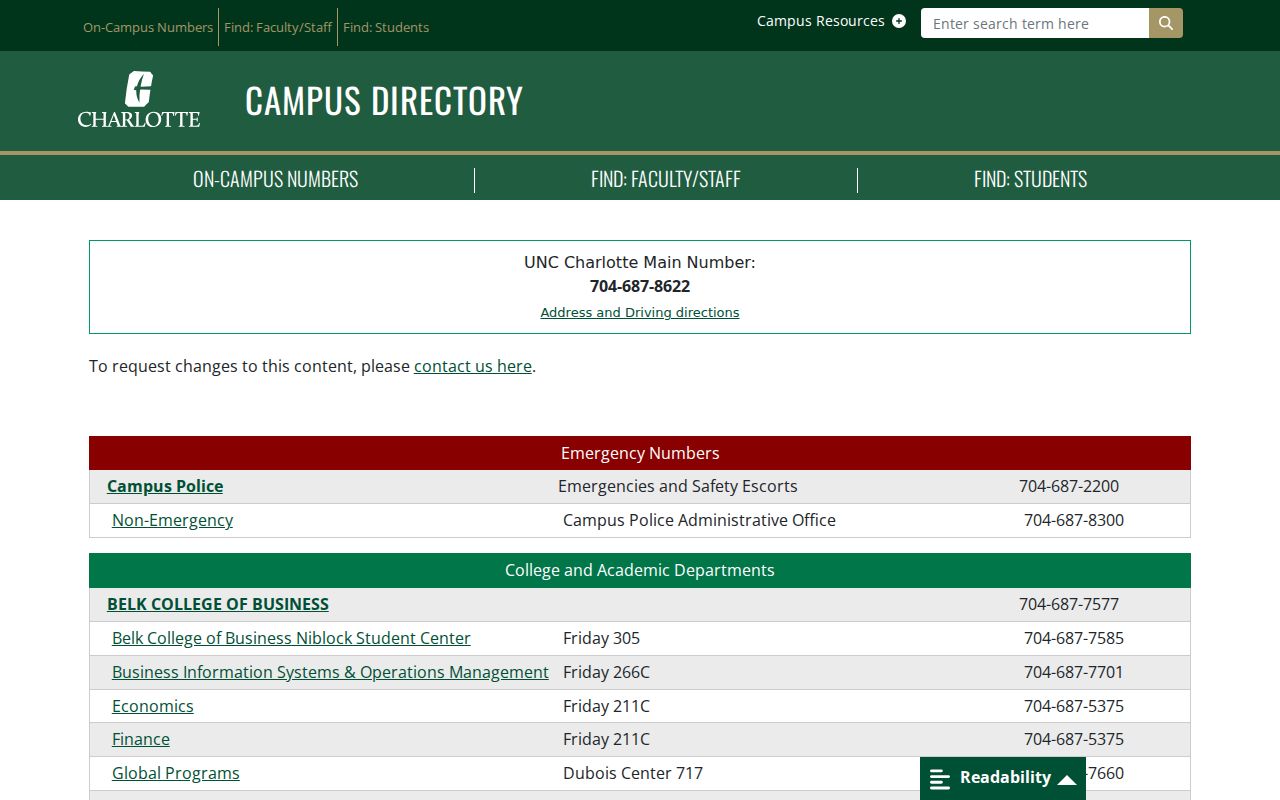Click phone number 704-687-7577
This screenshot has width=1280, height=800.
pyautogui.click(x=1069, y=604)
